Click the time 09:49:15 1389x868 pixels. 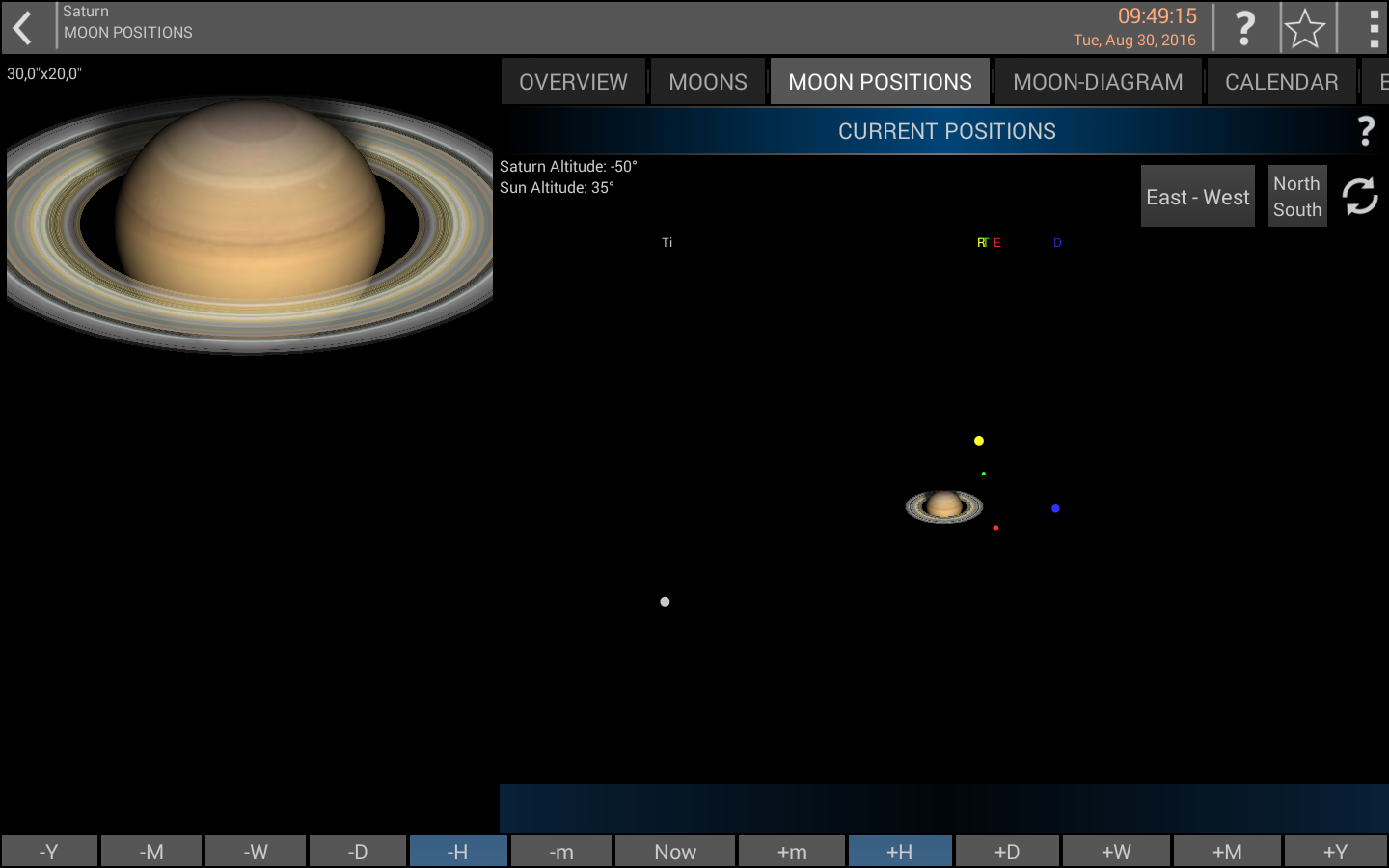tap(1157, 16)
